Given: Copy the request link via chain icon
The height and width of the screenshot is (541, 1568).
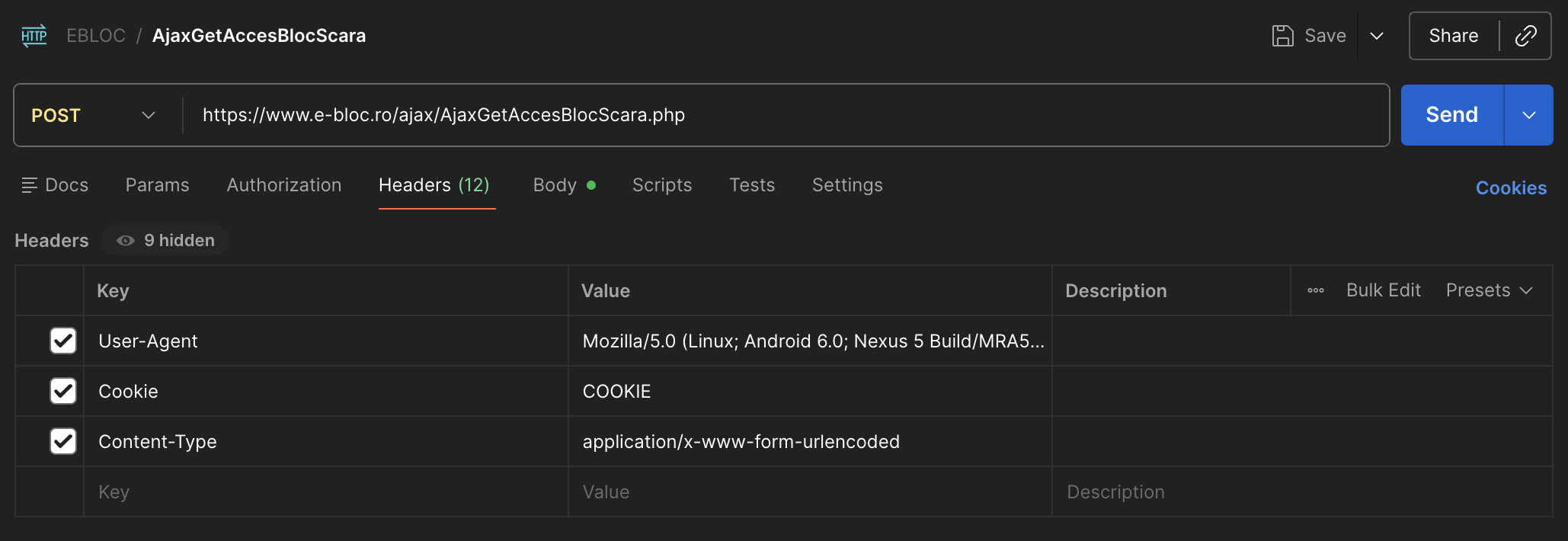Looking at the screenshot, I should [1525, 36].
